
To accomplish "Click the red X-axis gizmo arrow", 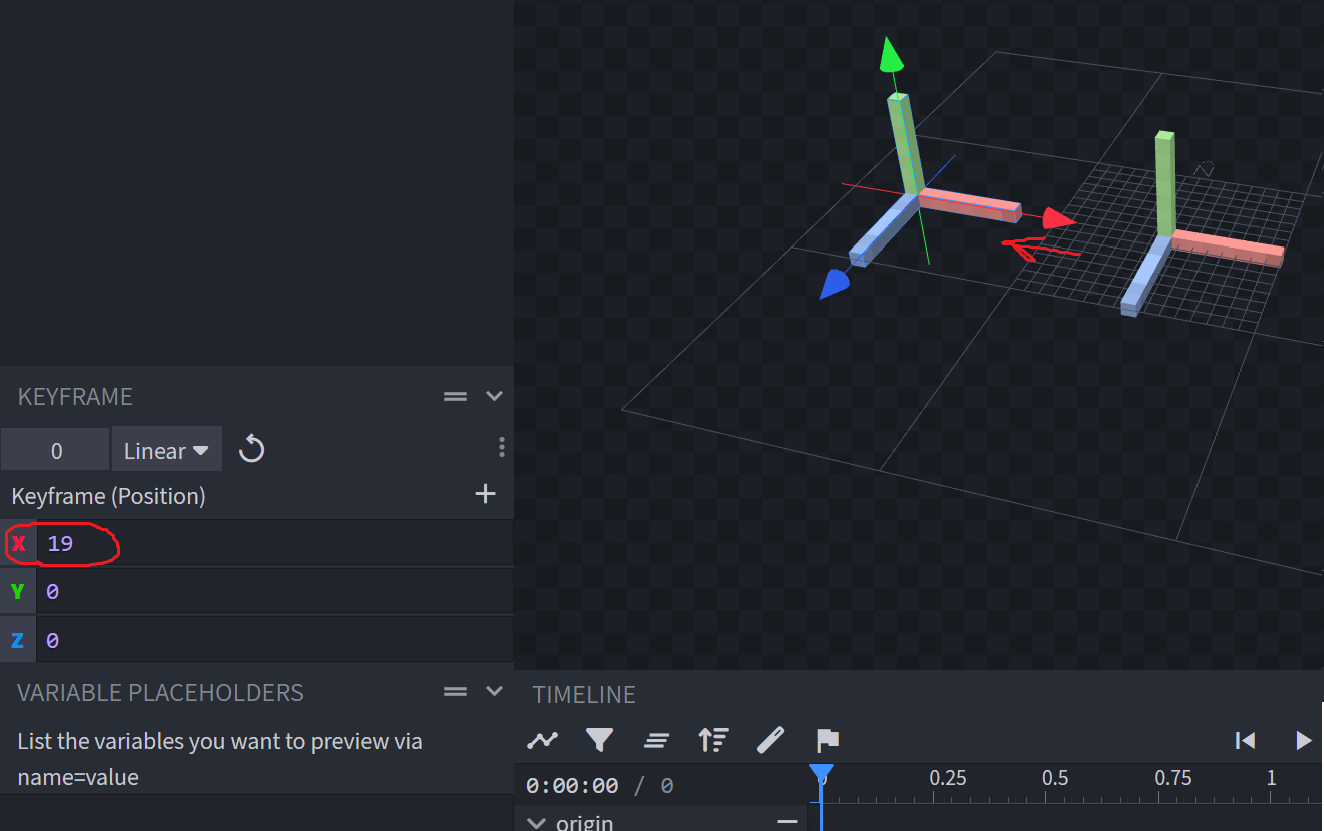I will point(1057,218).
